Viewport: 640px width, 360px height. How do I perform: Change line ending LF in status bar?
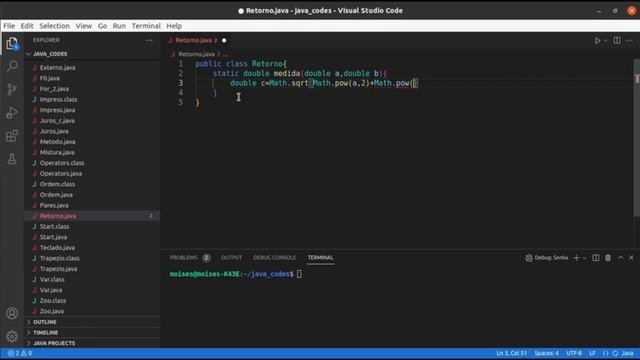(x=592, y=353)
